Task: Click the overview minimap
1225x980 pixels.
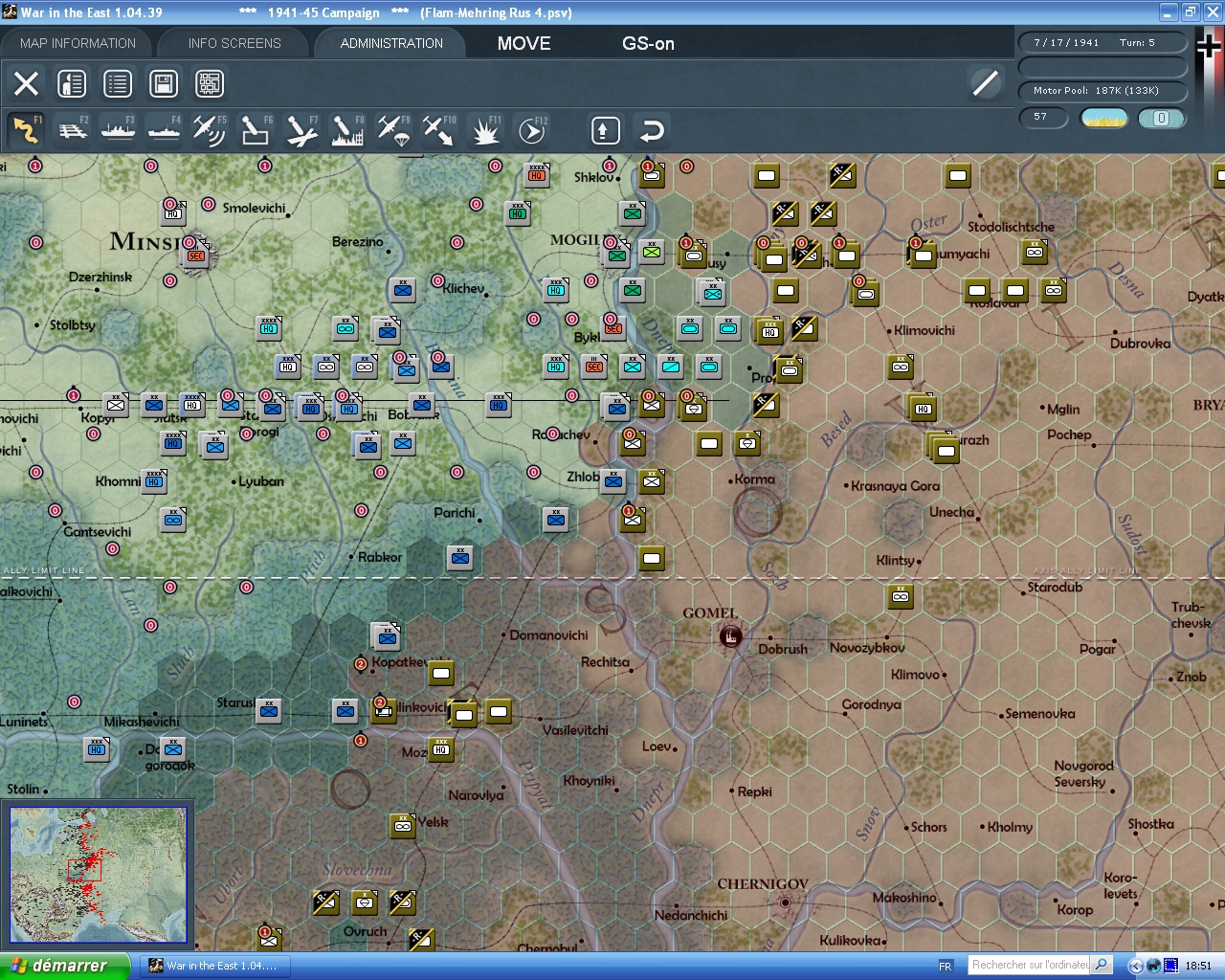Action: [98, 876]
